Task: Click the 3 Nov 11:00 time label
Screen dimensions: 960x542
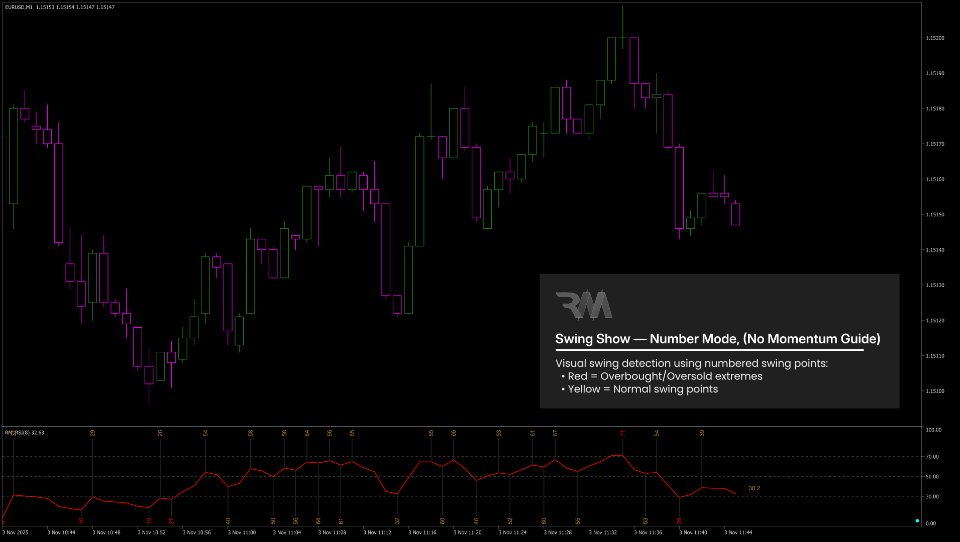Action: pyautogui.click(x=242, y=532)
